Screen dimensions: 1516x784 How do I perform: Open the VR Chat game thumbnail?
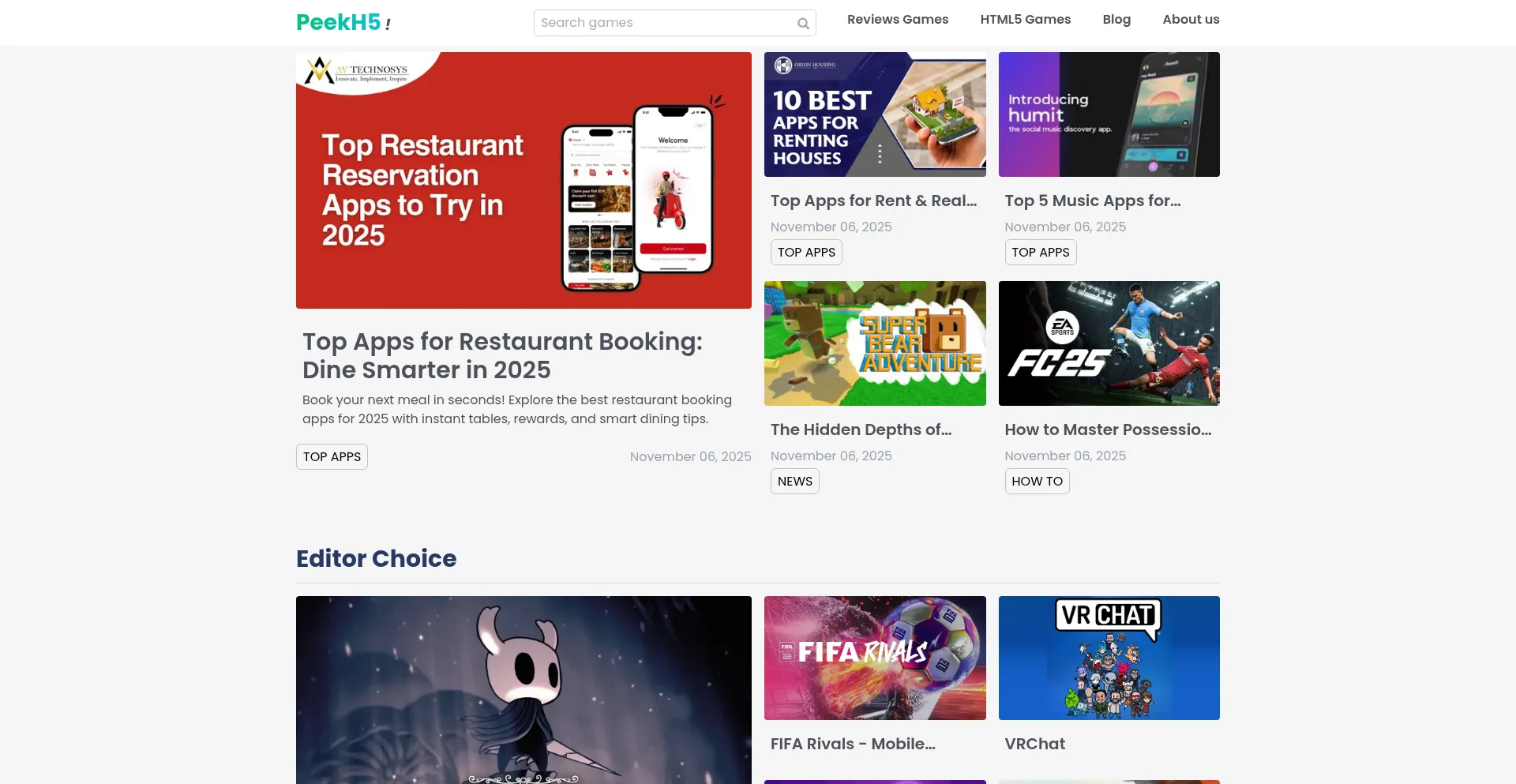pyautogui.click(x=1109, y=658)
